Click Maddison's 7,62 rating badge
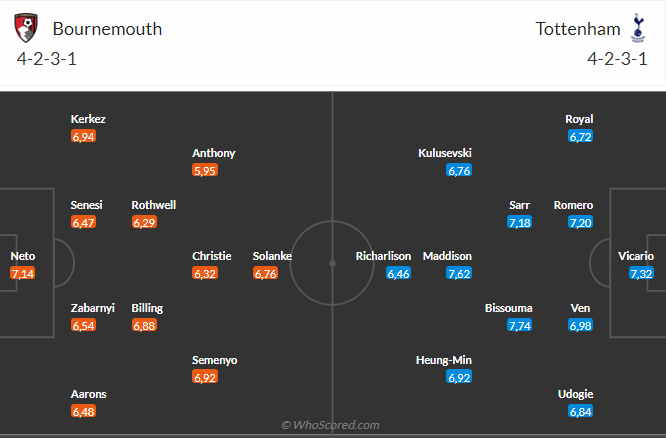The image size is (666, 438). pos(459,273)
